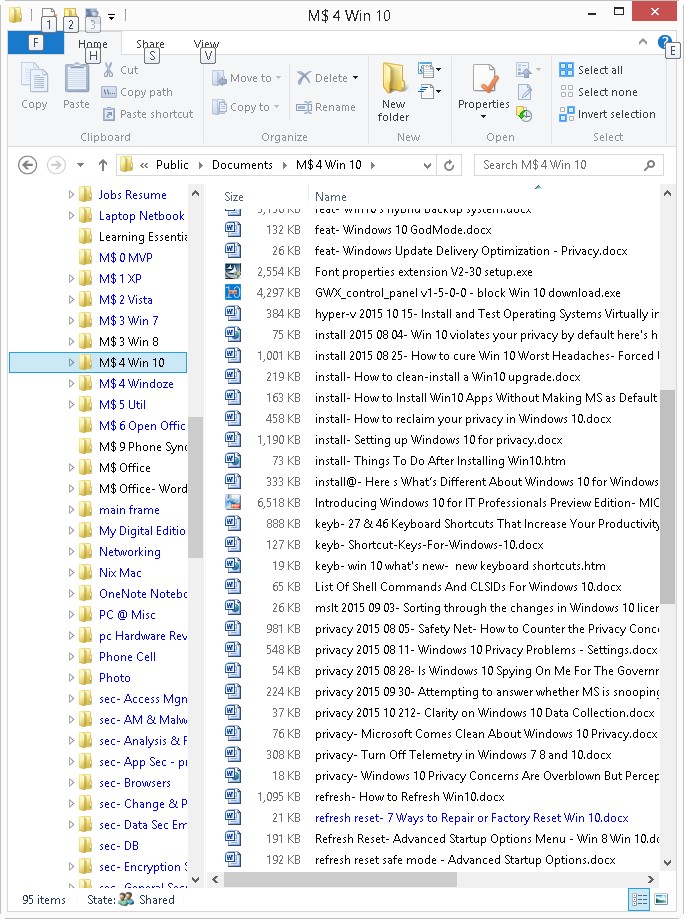Select the M$ 2 Vista folder
This screenshot has width=684, height=919.
pos(125,299)
